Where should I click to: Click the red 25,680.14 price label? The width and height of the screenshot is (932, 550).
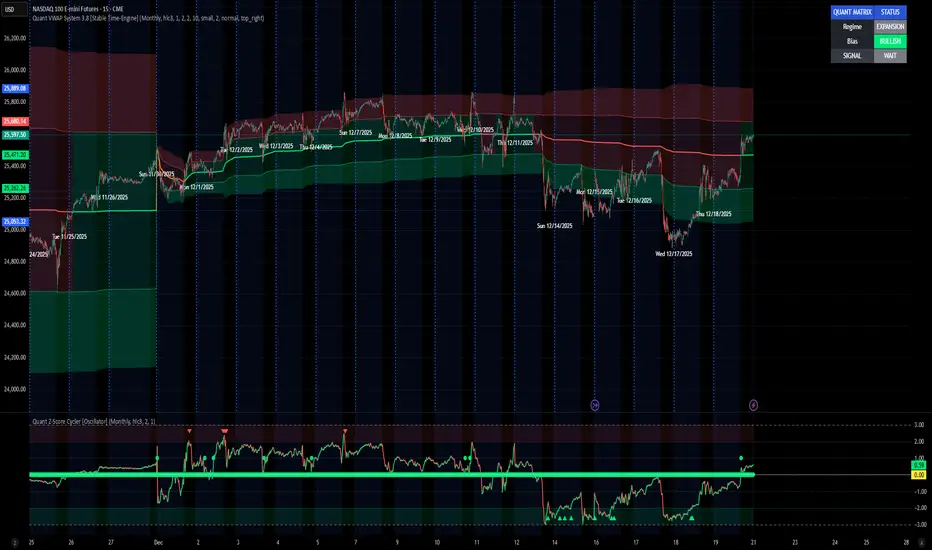click(x=15, y=121)
